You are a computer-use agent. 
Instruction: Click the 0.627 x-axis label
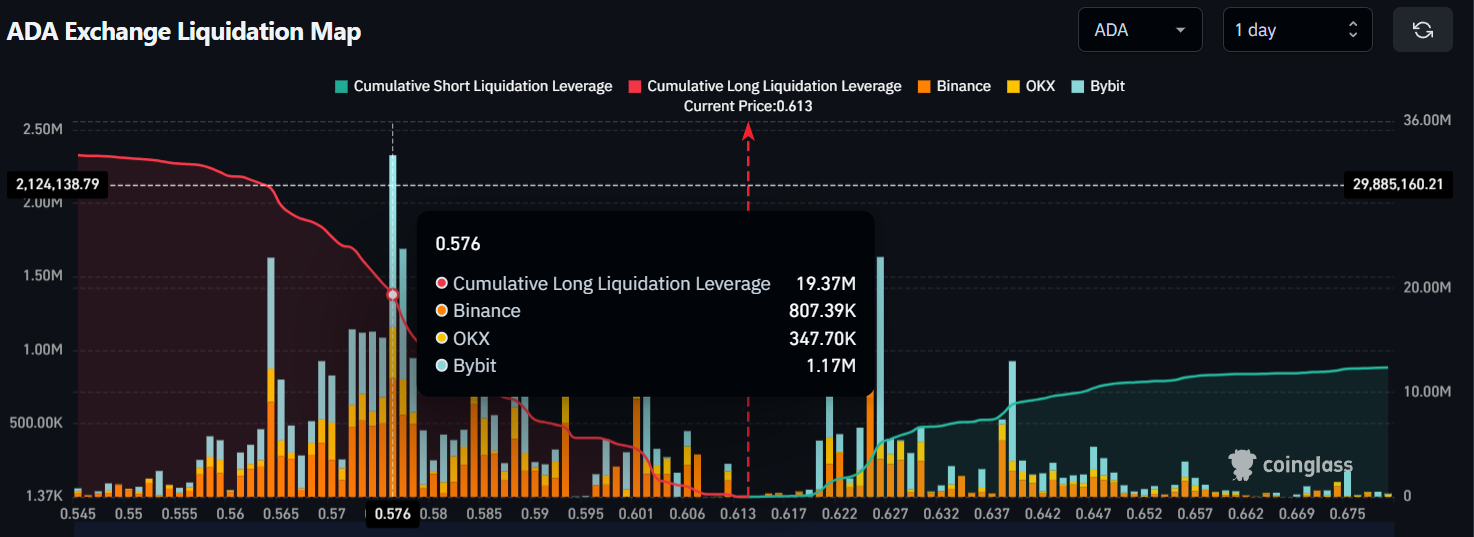(890, 514)
